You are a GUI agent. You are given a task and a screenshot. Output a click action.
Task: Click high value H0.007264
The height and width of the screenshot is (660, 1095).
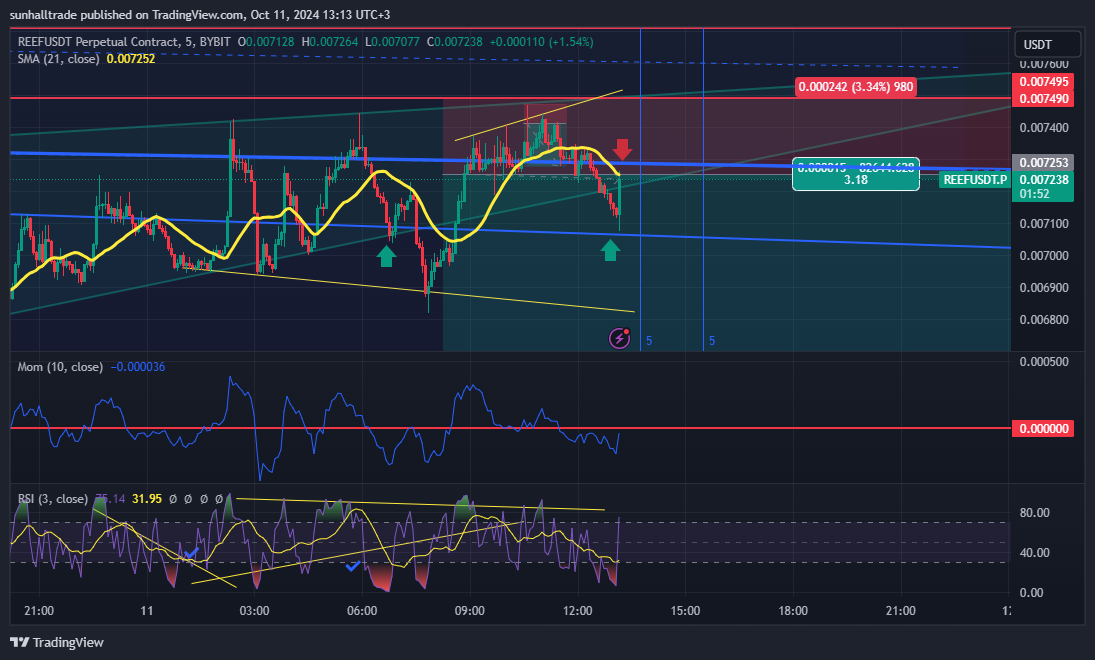330,42
